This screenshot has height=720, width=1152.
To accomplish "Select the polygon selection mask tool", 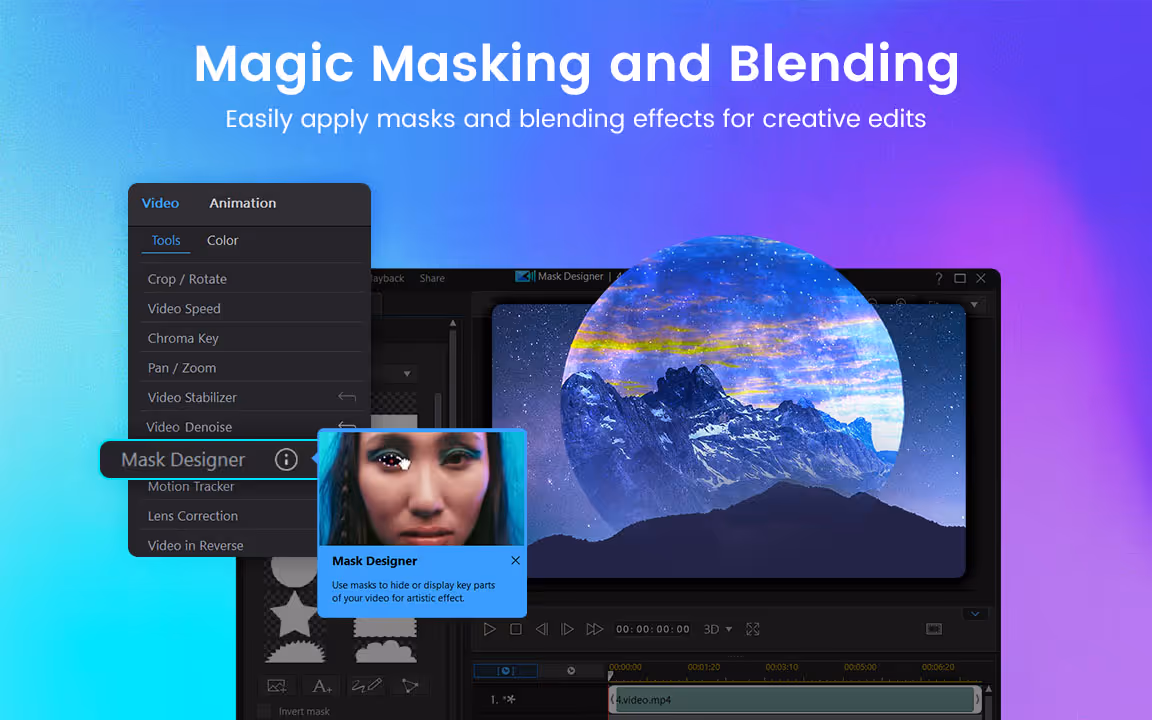I will pyautogui.click(x=410, y=685).
